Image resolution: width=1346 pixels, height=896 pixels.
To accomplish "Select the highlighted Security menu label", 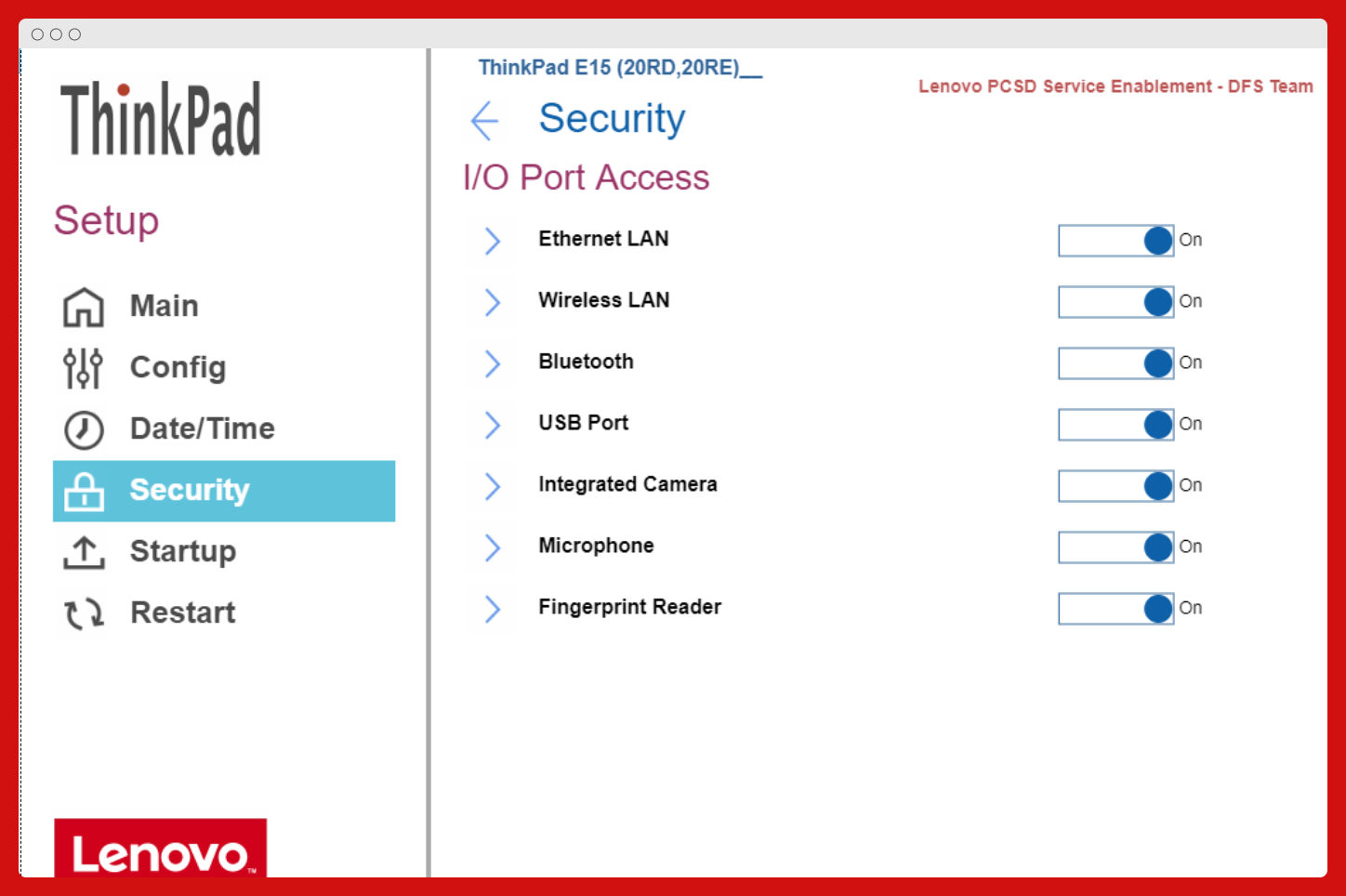I will [x=190, y=490].
